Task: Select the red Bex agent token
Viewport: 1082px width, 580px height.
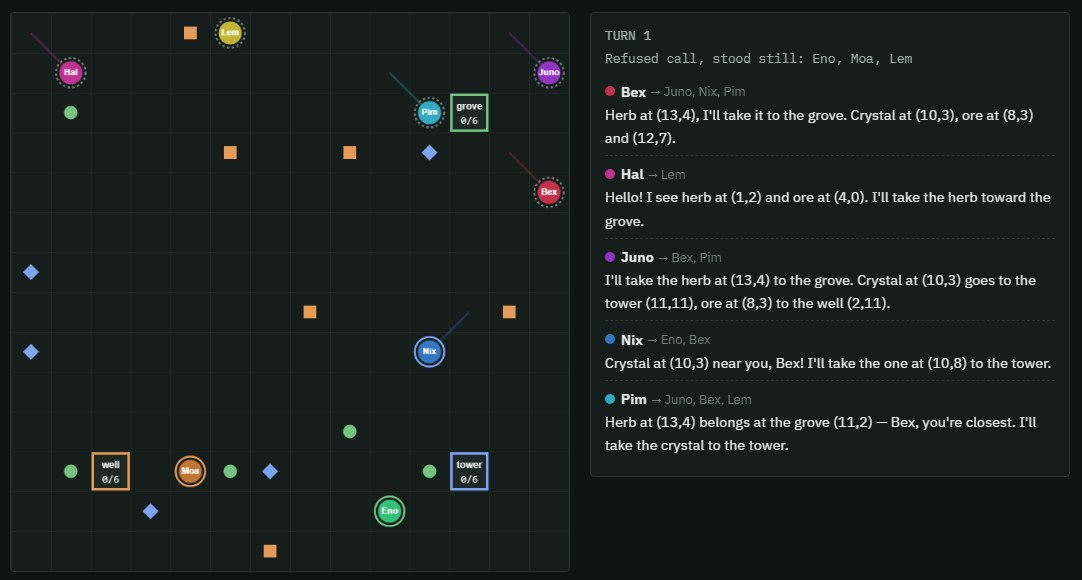Action: tap(549, 192)
